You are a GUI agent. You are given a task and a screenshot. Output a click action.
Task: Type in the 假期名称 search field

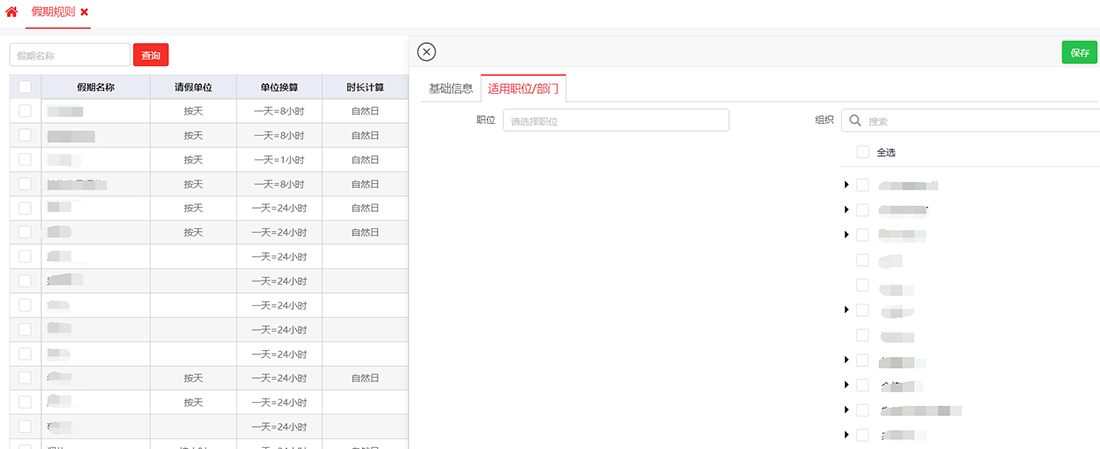pyautogui.click(x=70, y=55)
